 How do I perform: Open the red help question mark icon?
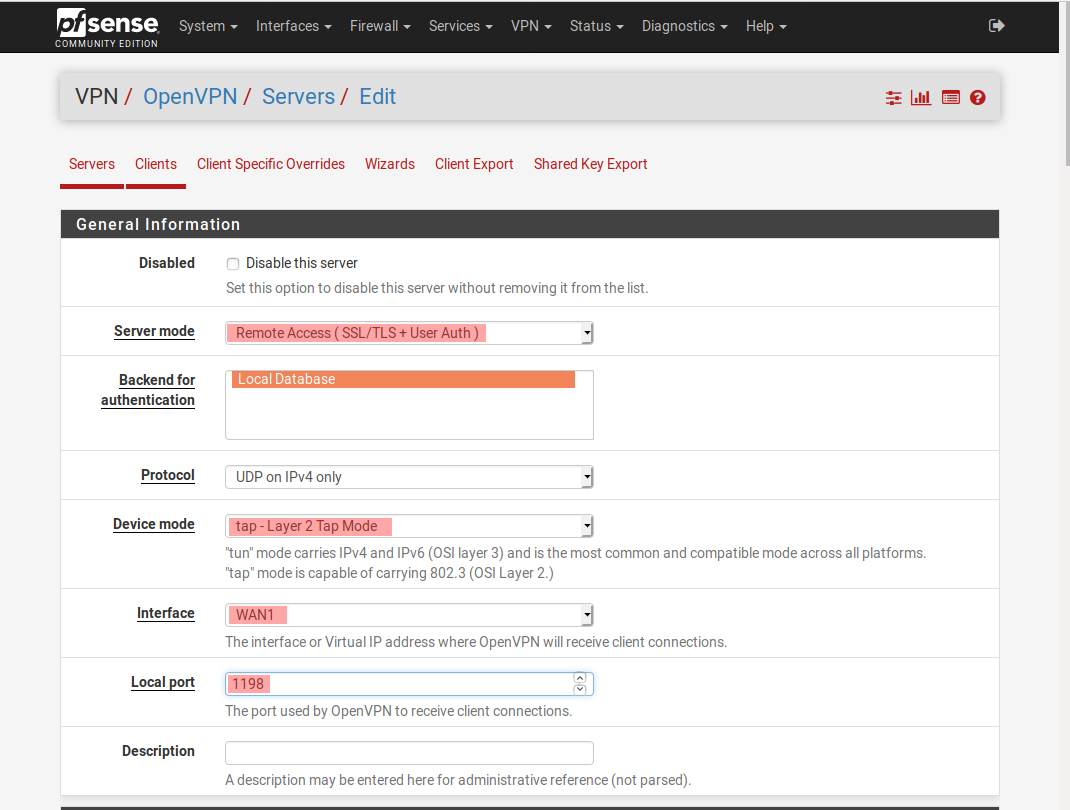977,98
